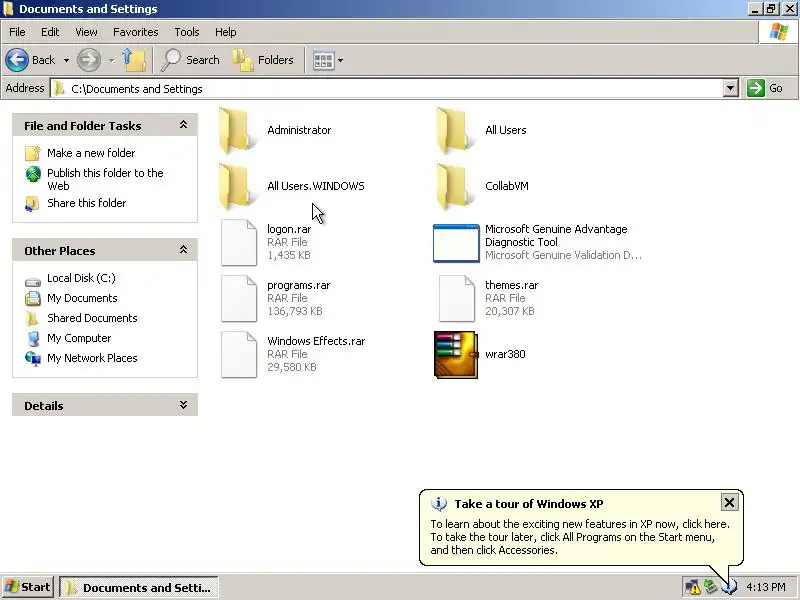Open the Favorites menu
The height and width of the screenshot is (600, 800).
pyautogui.click(x=136, y=32)
